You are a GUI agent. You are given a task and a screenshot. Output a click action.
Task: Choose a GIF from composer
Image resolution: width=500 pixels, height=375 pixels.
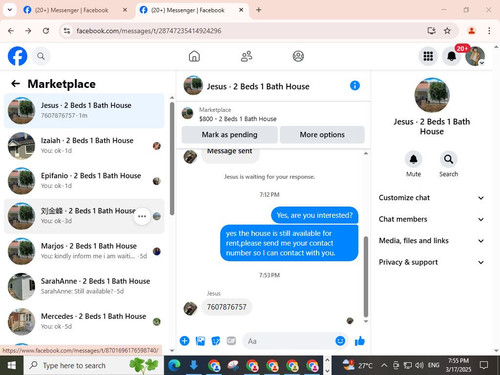click(231, 341)
